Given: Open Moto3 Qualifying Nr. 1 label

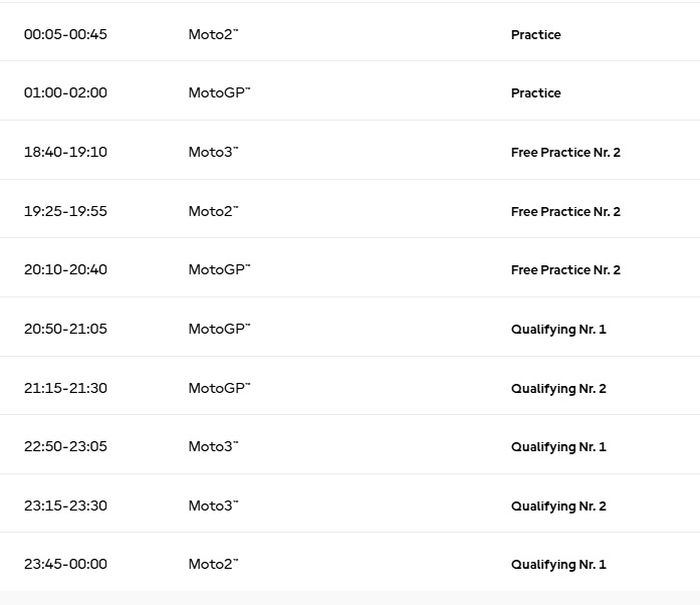Looking at the screenshot, I should tap(558, 447).
